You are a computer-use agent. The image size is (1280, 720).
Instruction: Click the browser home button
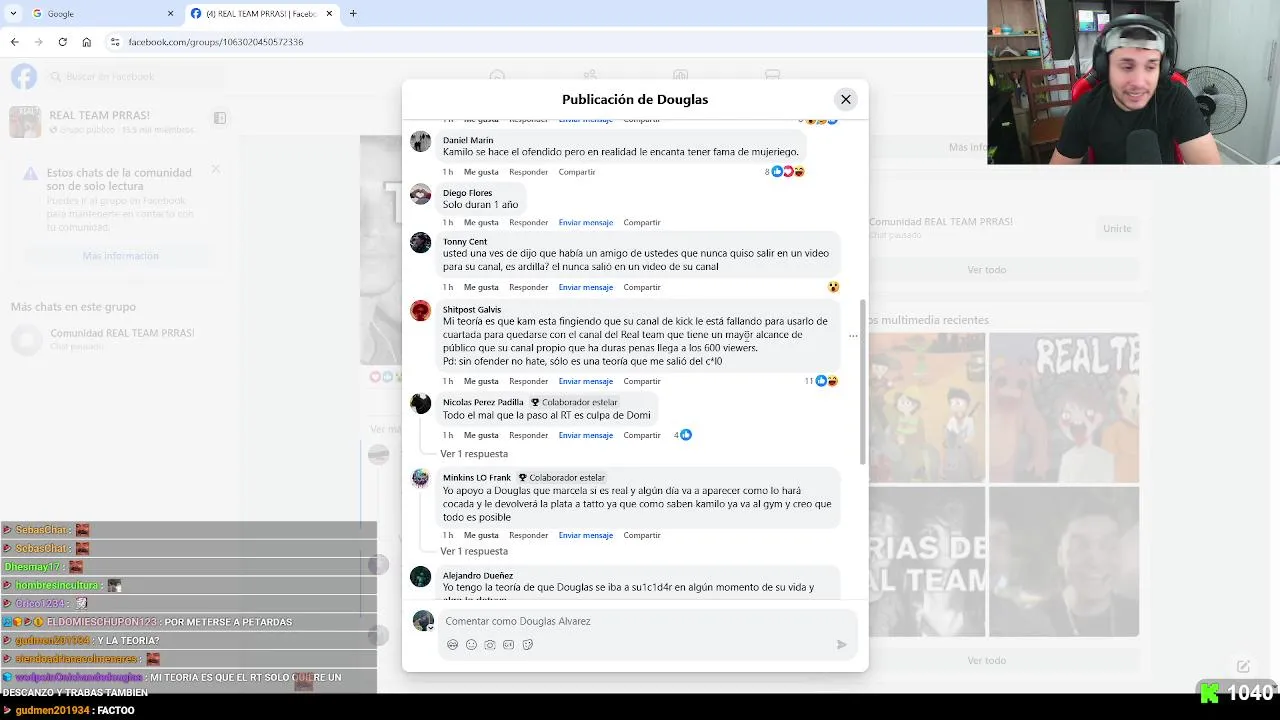tap(87, 42)
